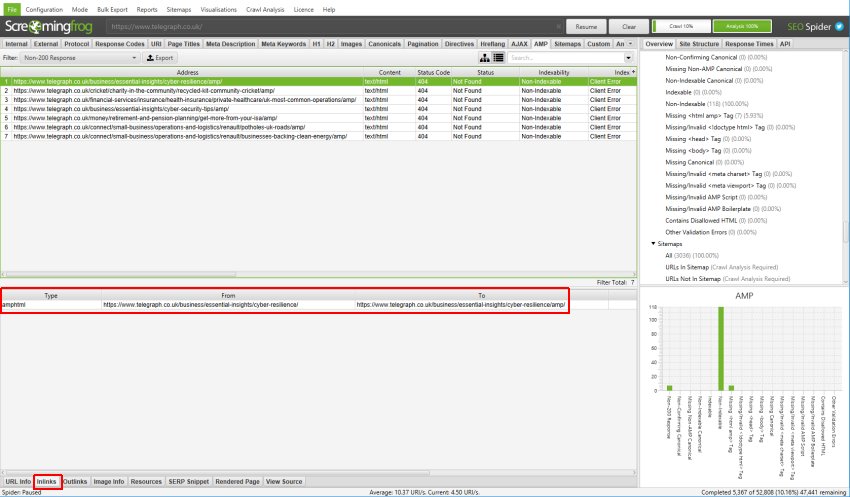
Task: Select the potholes-uk-roads/amp/ row
Action: (318, 127)
